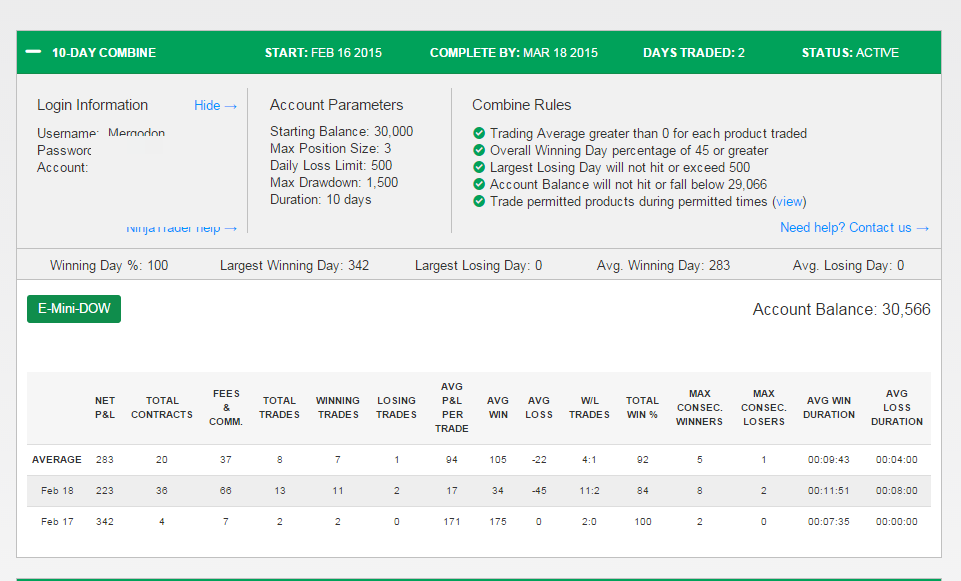The image size is (961, 581).
Task: Click the Login Information heading
Action: tap(93, 105)
